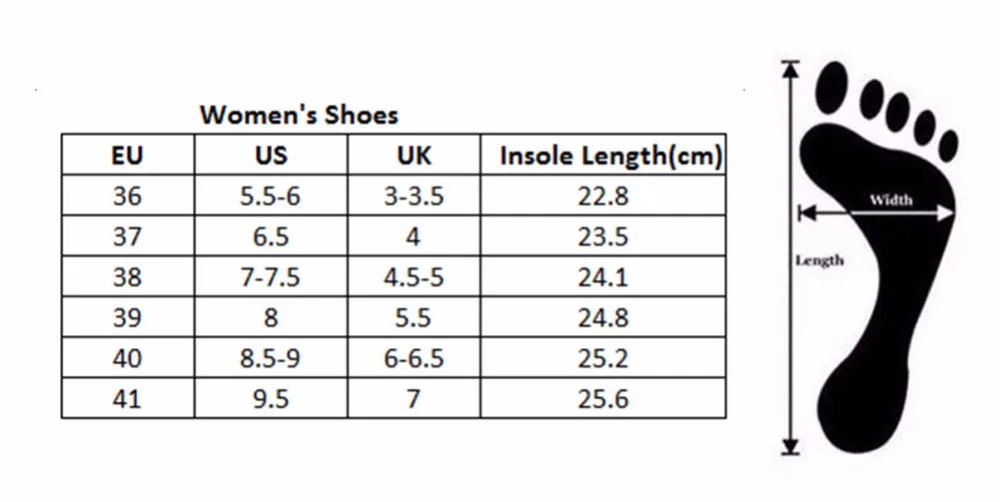The height and width of the screenshot is (502, 1000).
Task: Click EU size 36 cell
Action: tap(128, 195)
